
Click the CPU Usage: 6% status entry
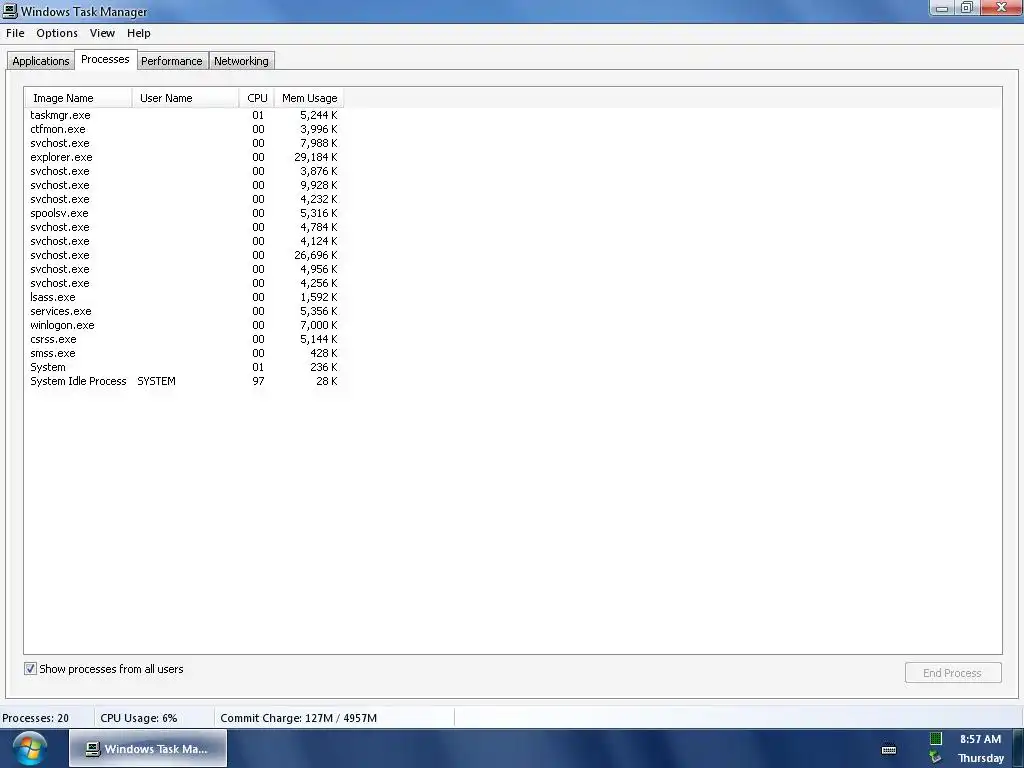coord(138,718)
